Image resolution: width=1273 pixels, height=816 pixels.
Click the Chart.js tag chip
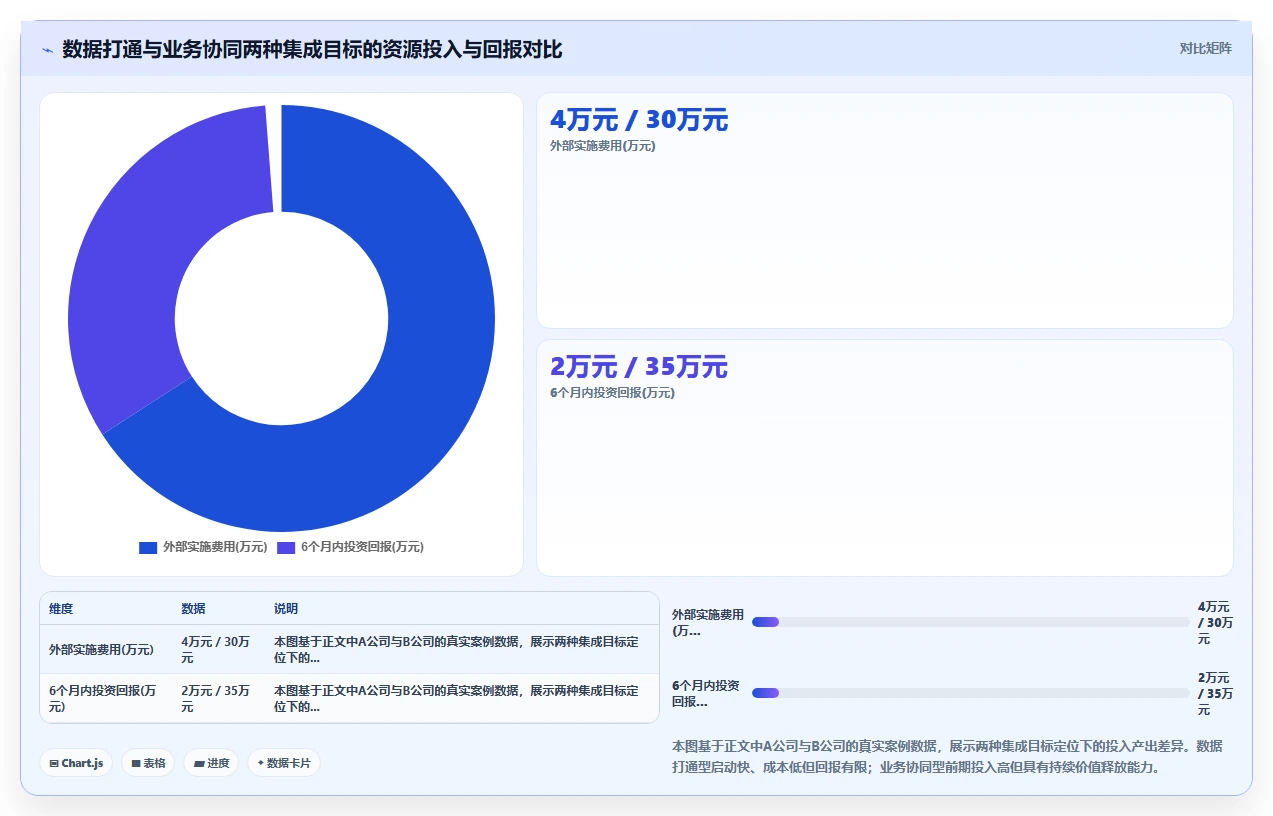click(76, 763)
